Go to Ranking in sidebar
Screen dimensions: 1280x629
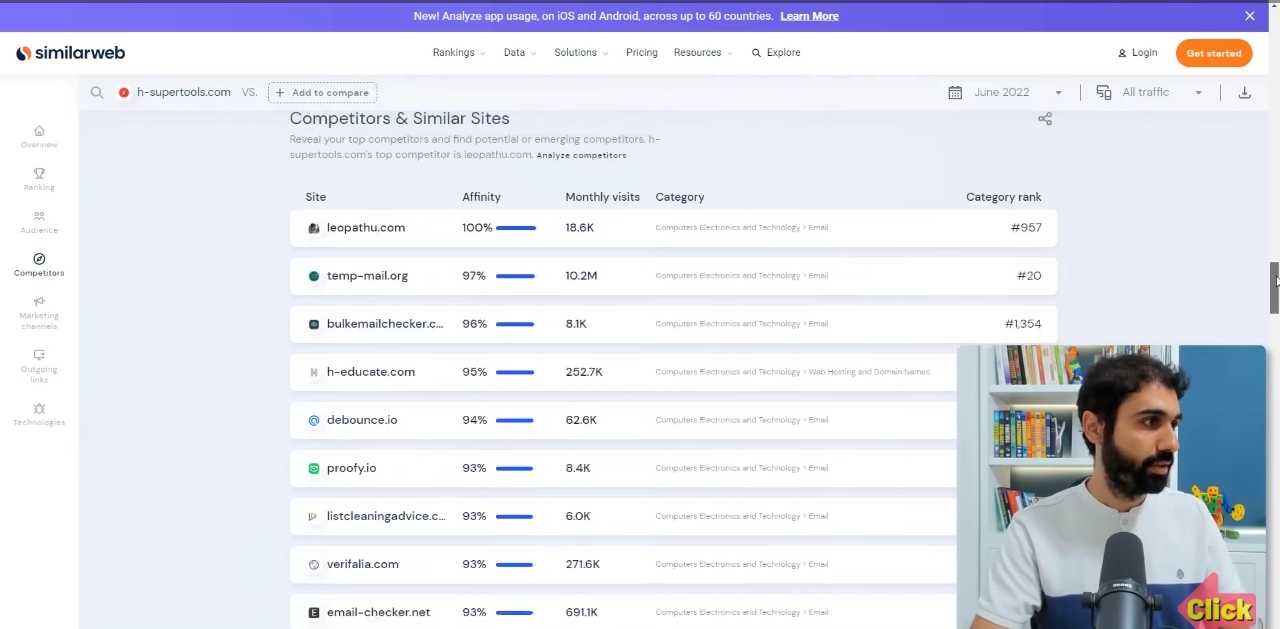pos(39,180)
